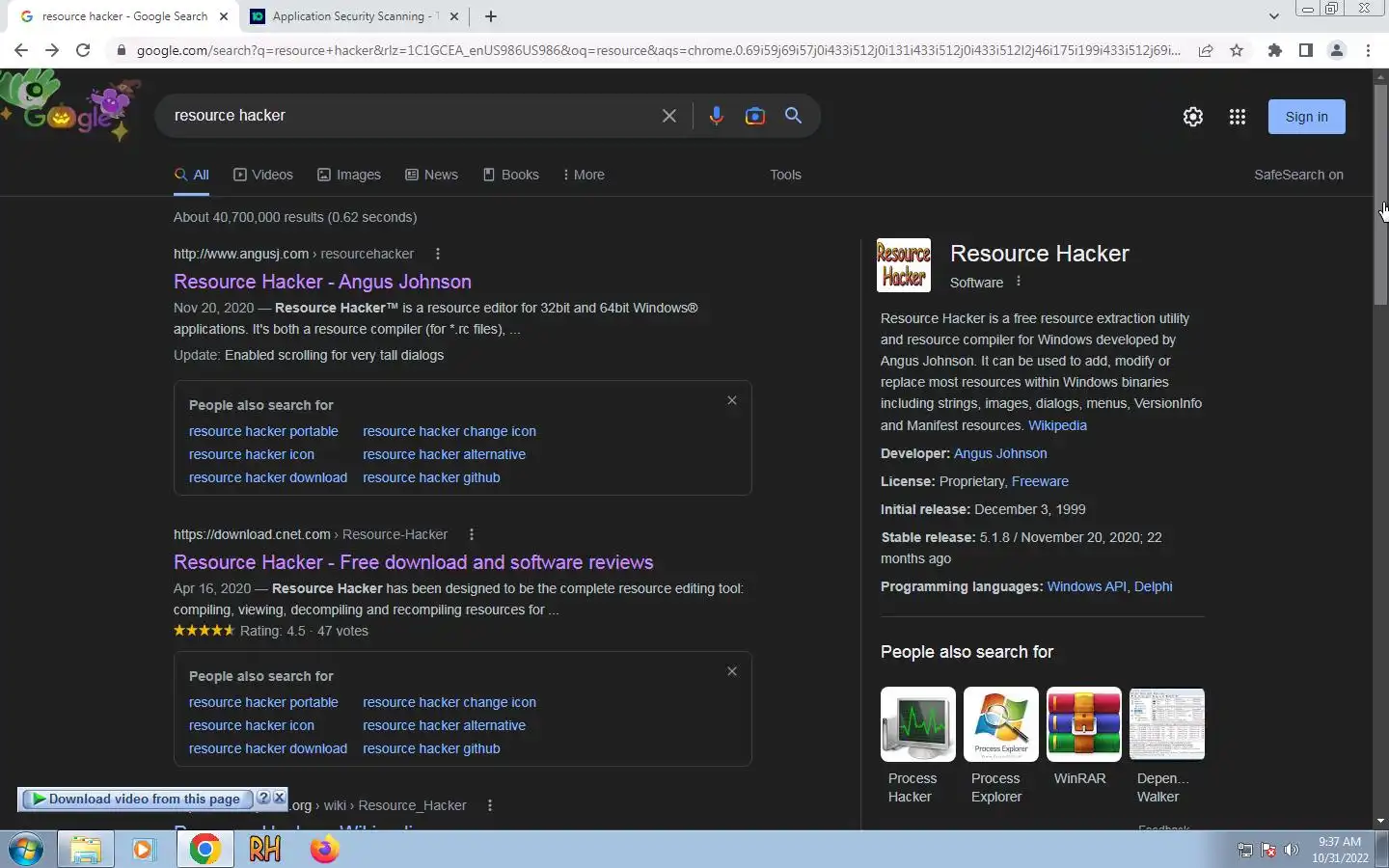Image resolution: width=1389 pixels, height=868 pixels.
Task: Search resource hacker github in second box
Action: click(431, 748)
